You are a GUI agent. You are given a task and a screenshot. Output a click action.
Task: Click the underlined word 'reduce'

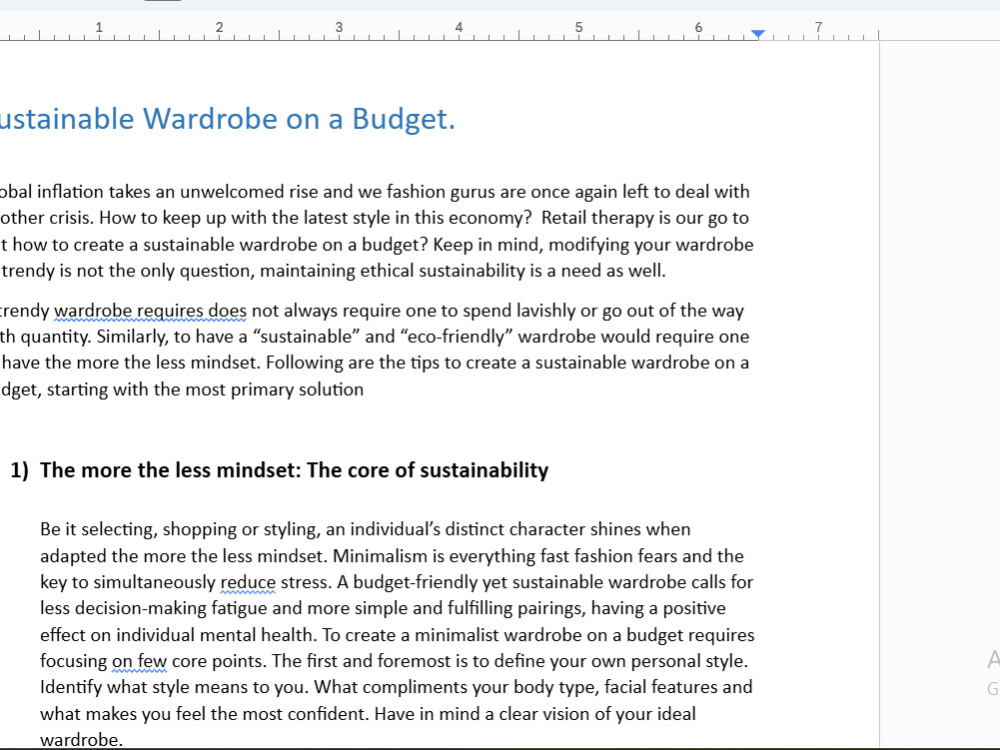248,582
